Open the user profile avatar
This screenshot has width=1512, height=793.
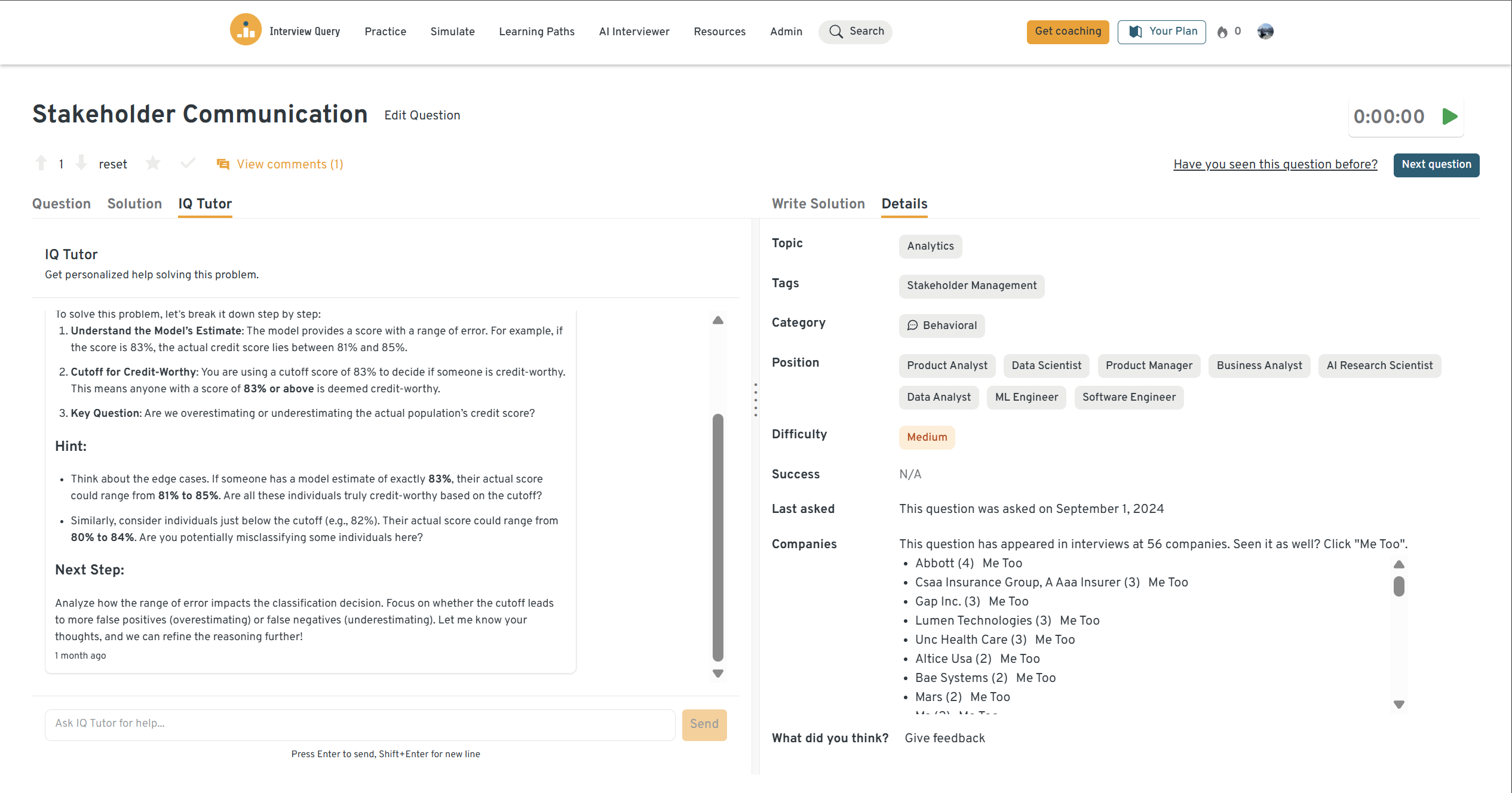point(1265,32)
